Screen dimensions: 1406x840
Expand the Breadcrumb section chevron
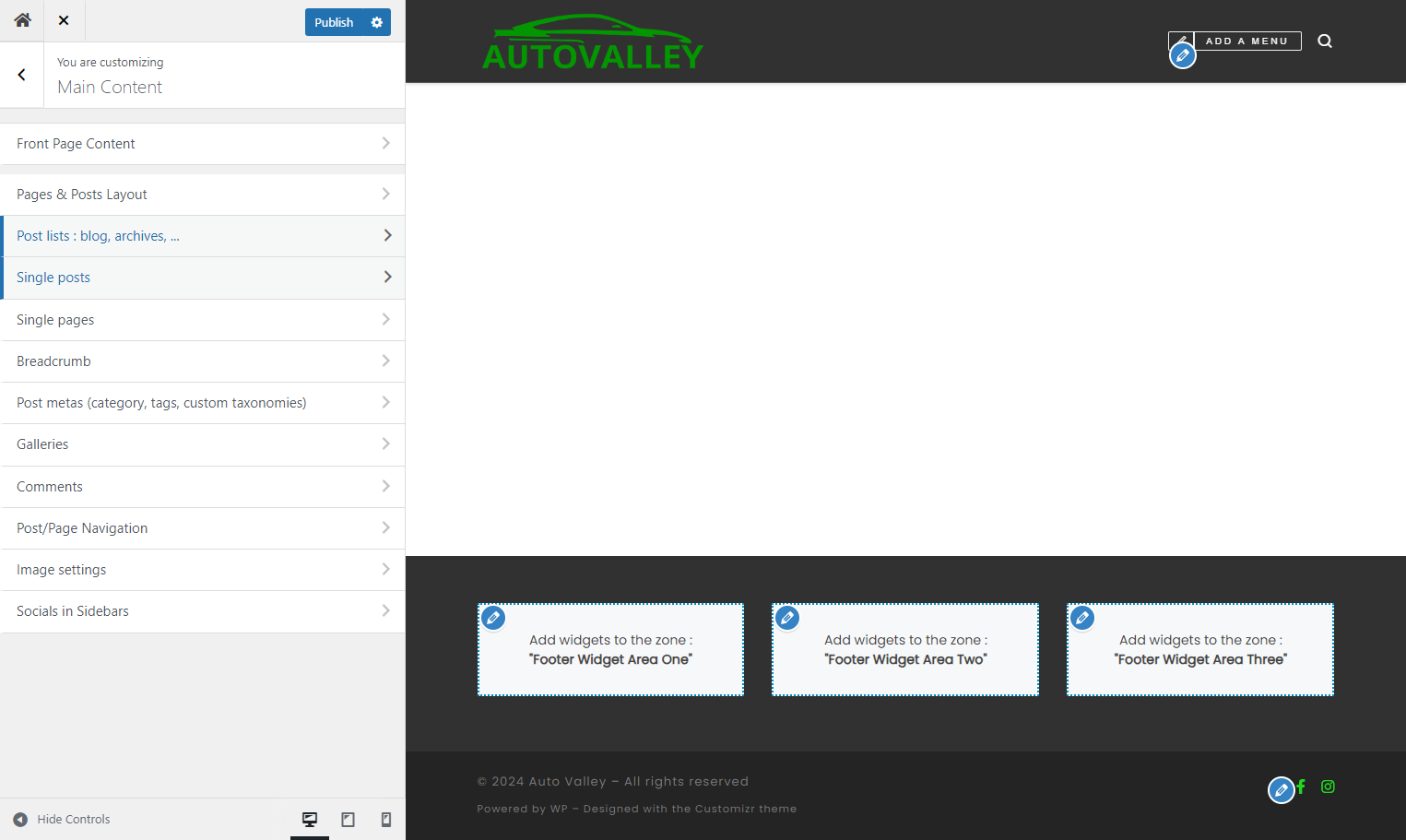[385, 361]
